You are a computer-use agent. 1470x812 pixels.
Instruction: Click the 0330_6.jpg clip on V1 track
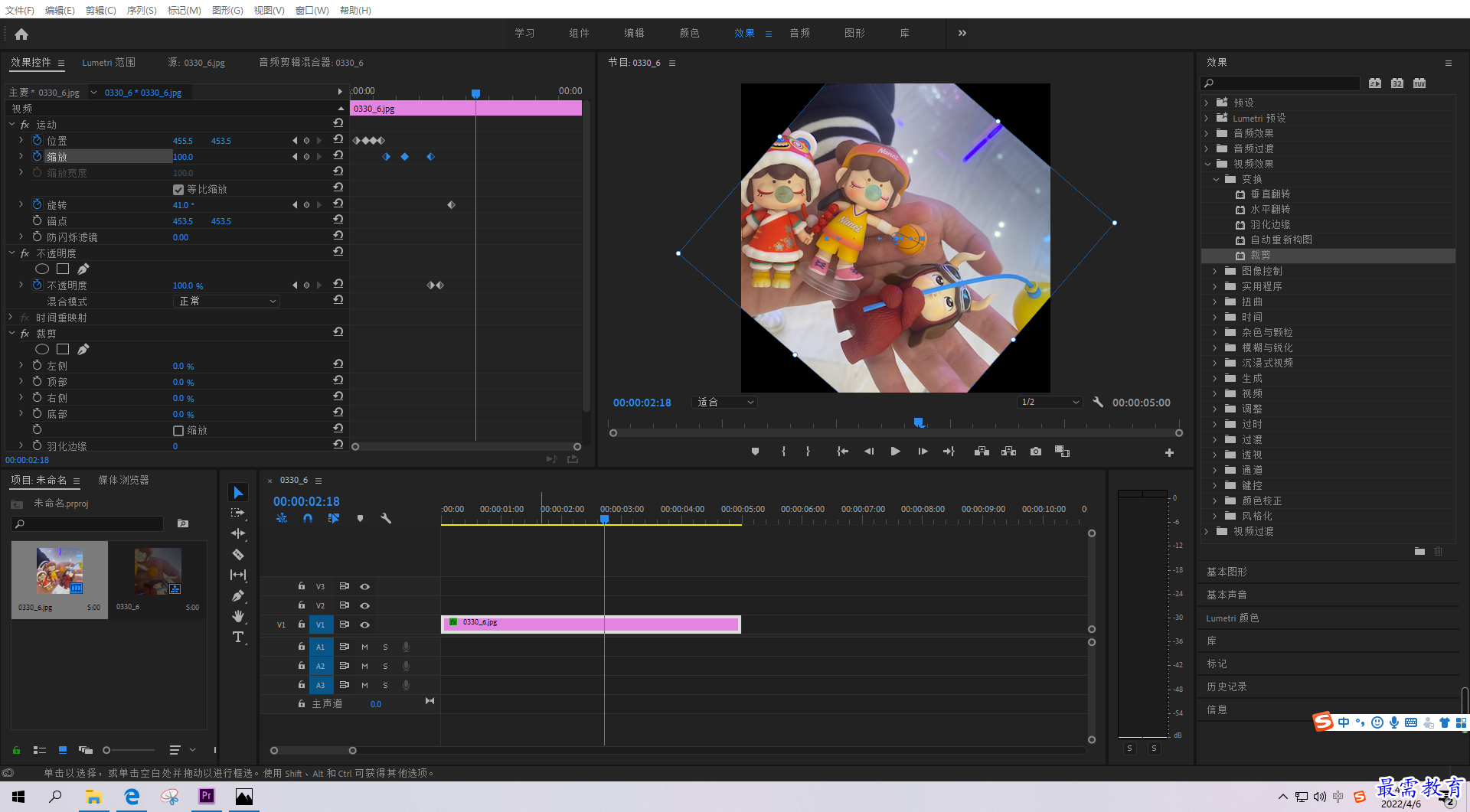(590, 624)
